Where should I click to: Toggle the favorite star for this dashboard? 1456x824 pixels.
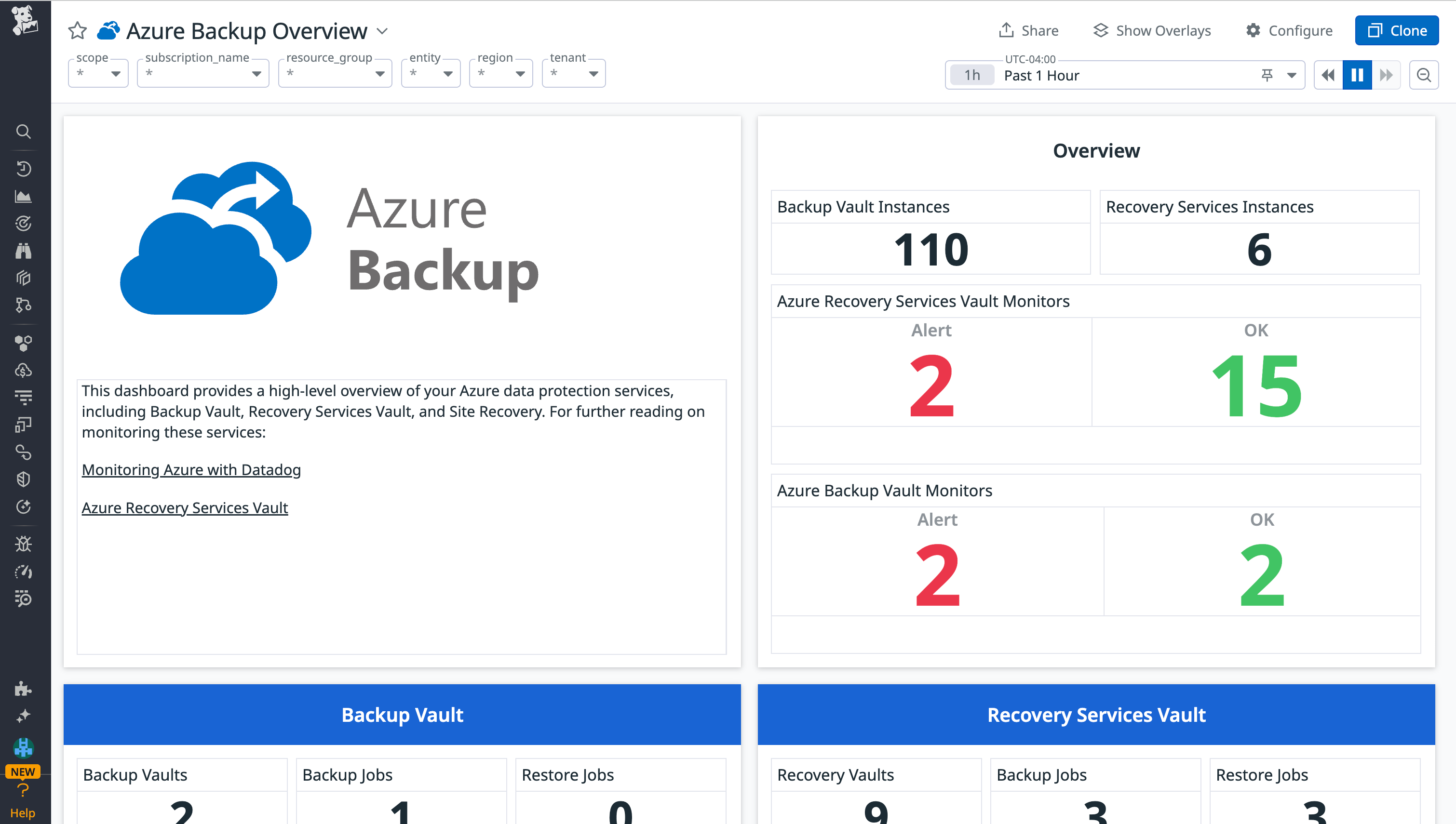(77, 31)
